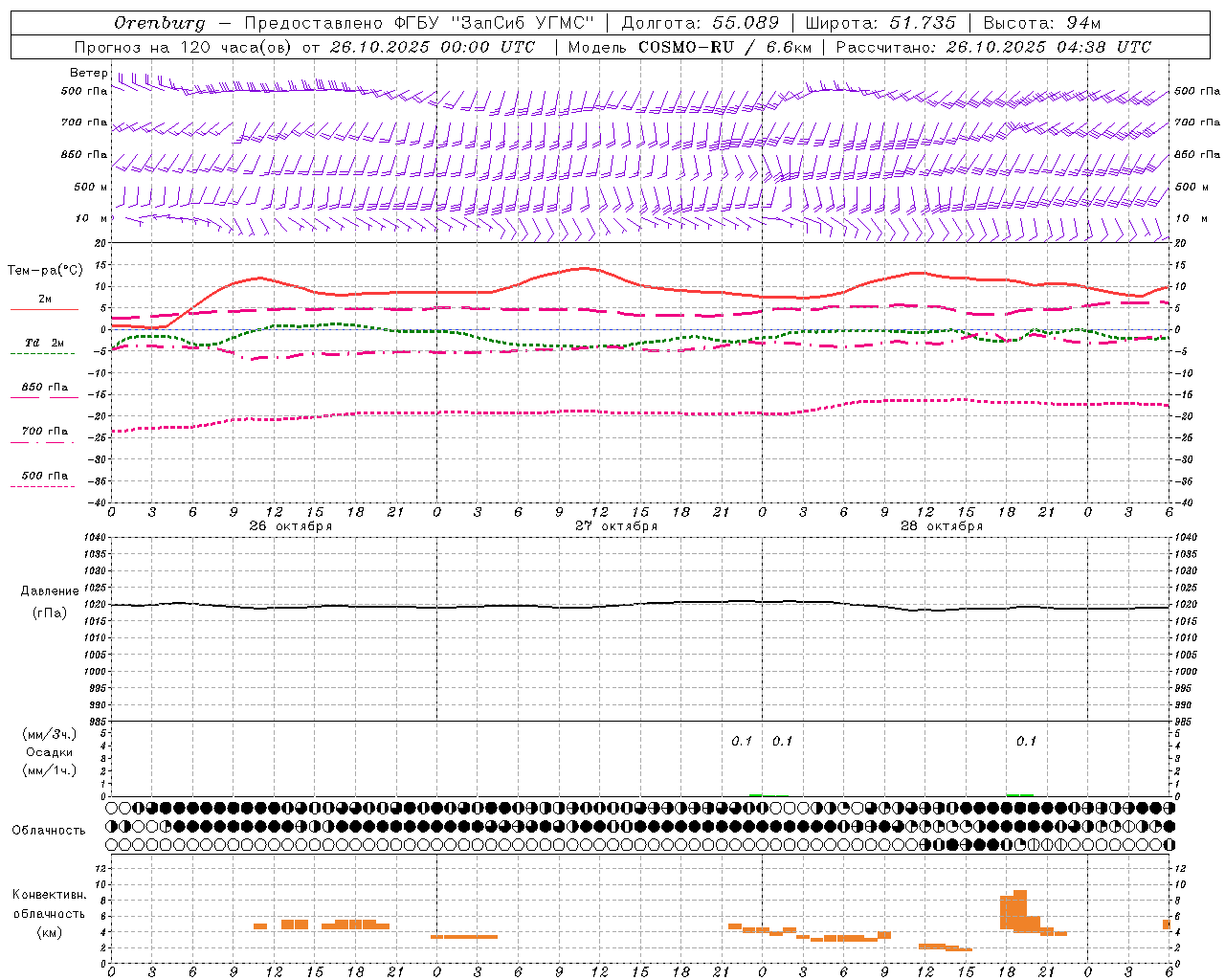Viewport: 1225px width, 980px height.
Task: Click the '500 гПа' temperature legend dotted line
Action: [x=43, y=486]
